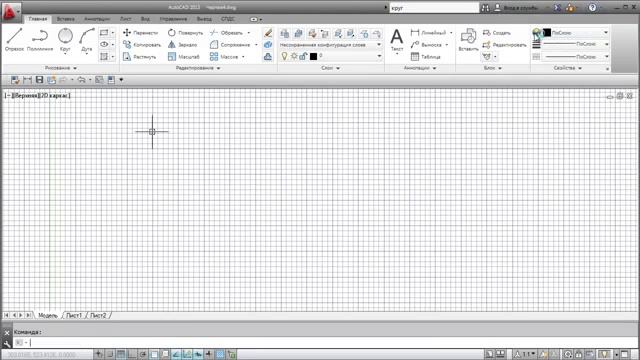The width and height of the screenshot is (640, 360).
Task: Close the command line with X
Action: point(7,333)
